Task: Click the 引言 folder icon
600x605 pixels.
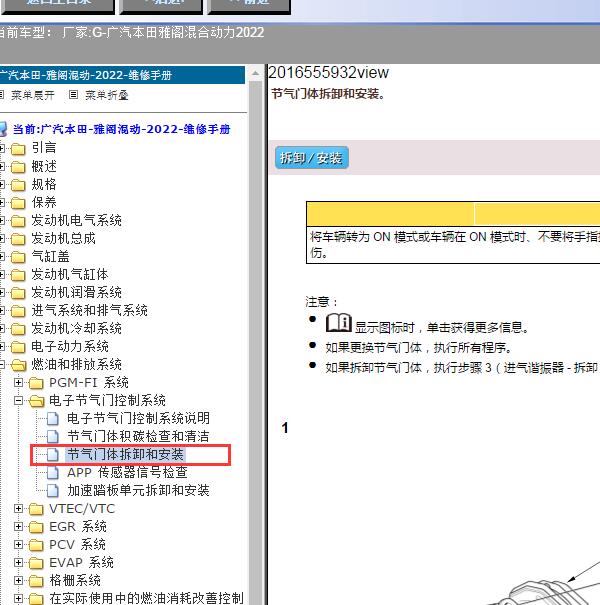Action: [18, 149]
